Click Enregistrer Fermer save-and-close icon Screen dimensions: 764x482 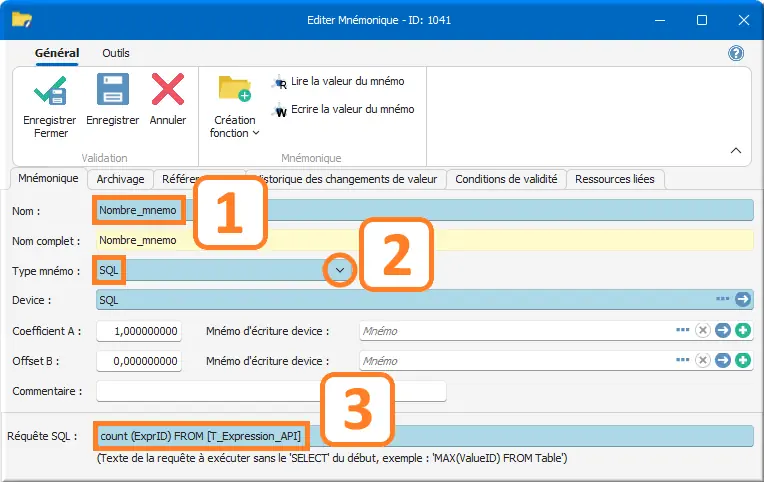click(50, 90)
